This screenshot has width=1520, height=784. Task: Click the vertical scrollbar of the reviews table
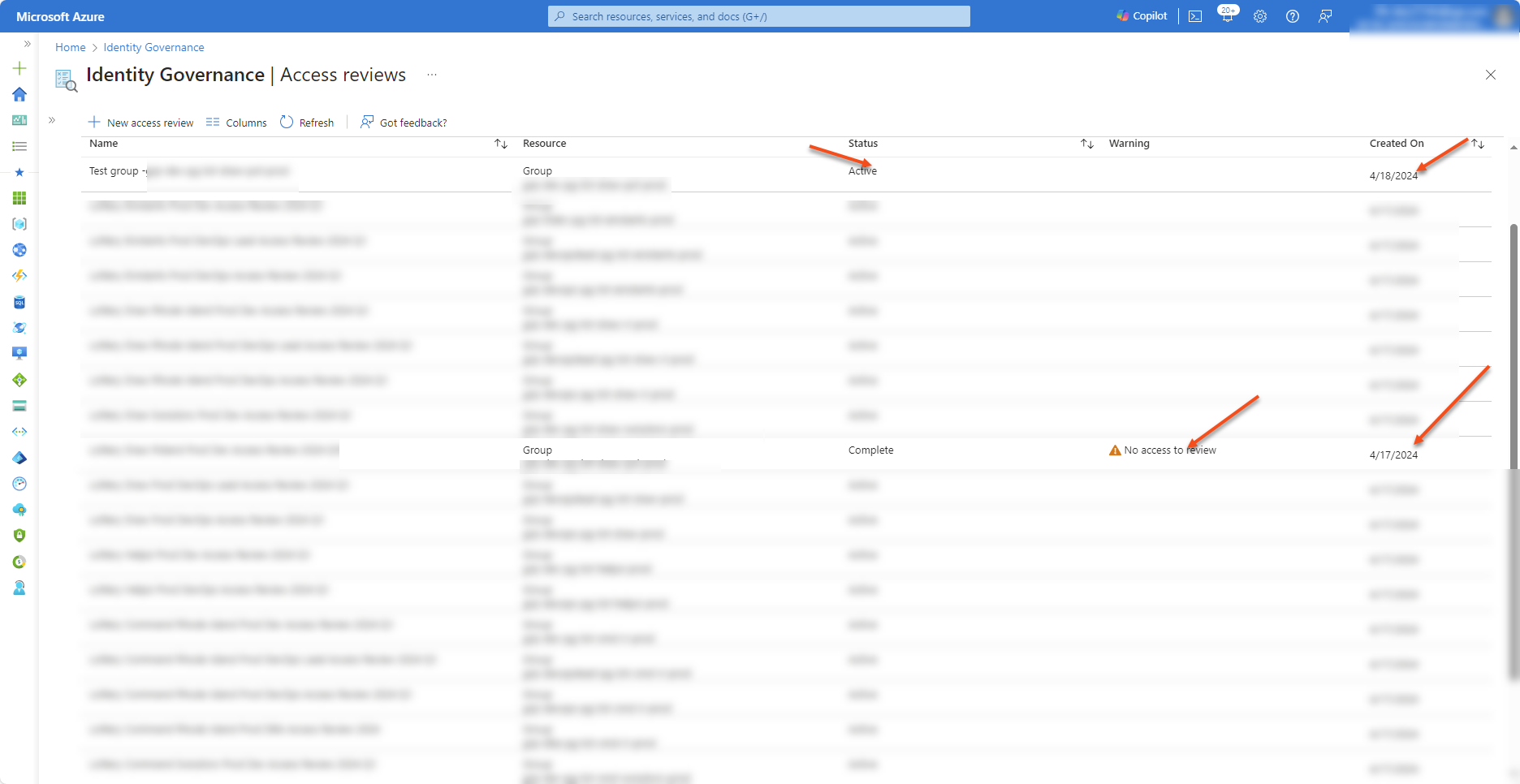coord(1514,451)
